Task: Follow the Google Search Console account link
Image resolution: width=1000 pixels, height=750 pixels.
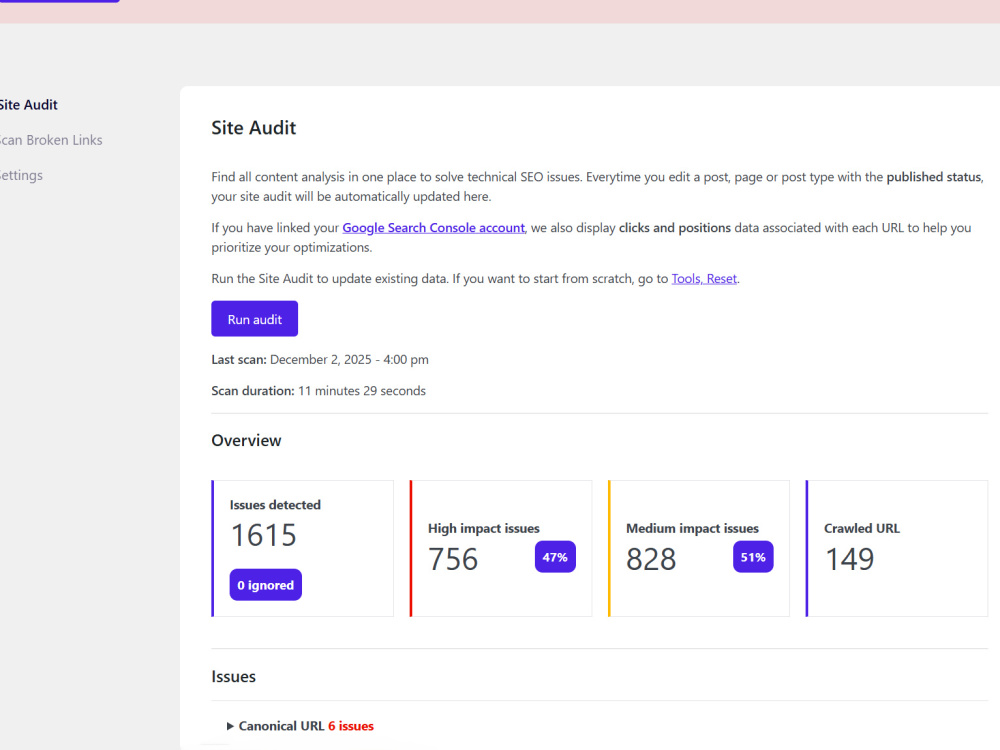Action: point(433,228)
